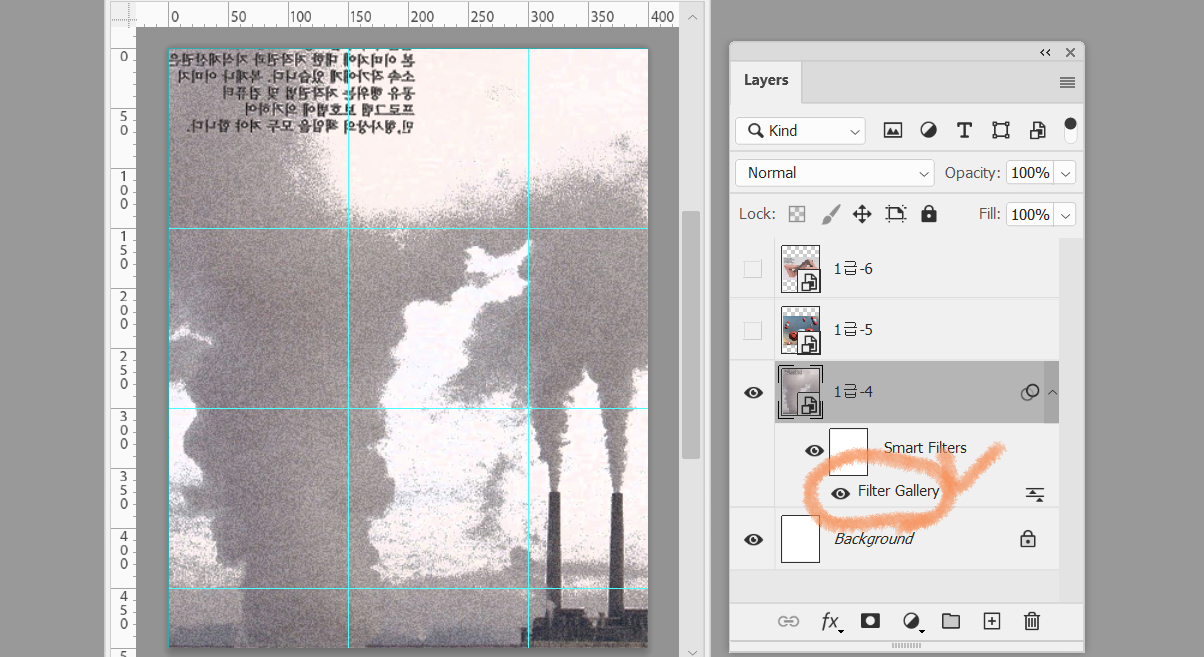Select layer named 1급-6
This screenshot has height=657, width=1204.
pos(853,269)
